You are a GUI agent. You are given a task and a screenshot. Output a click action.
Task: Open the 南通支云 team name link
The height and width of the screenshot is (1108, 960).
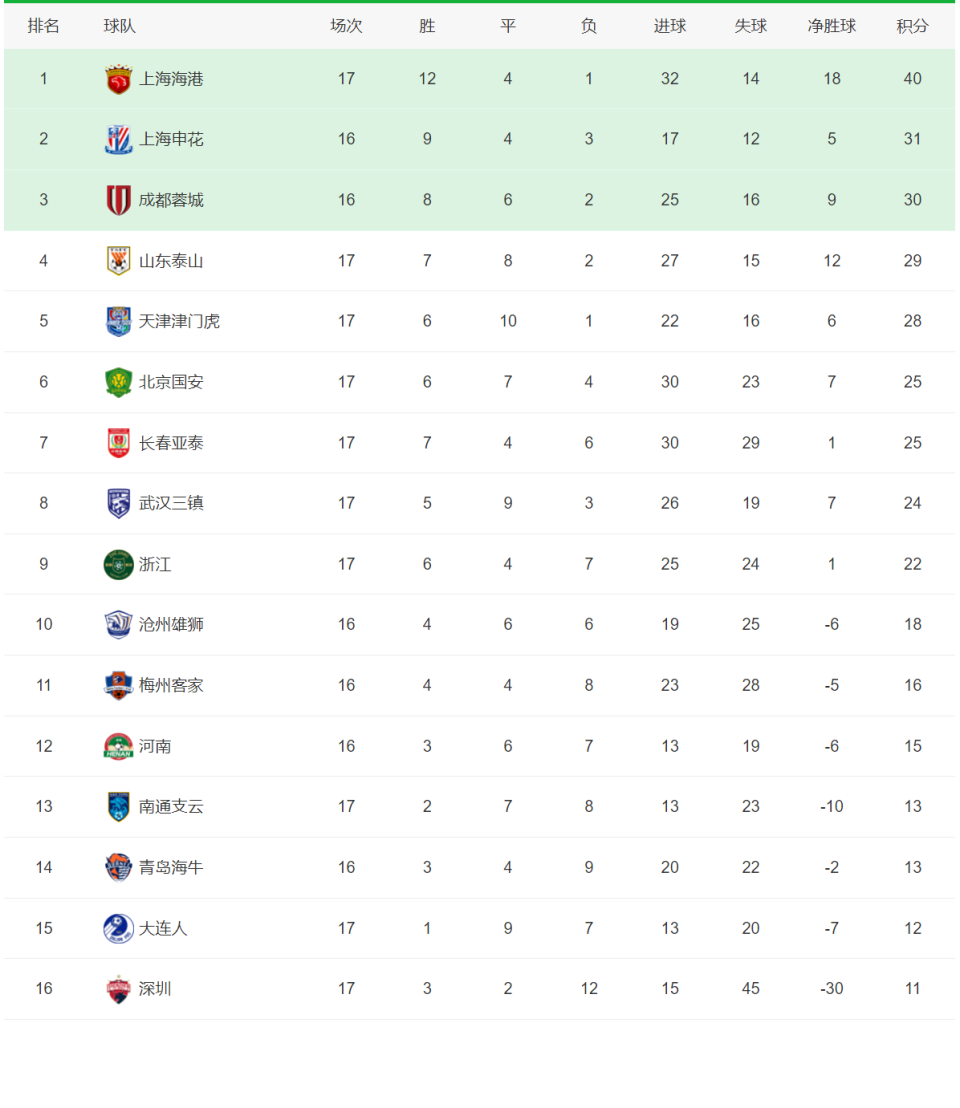click(171, 807)
